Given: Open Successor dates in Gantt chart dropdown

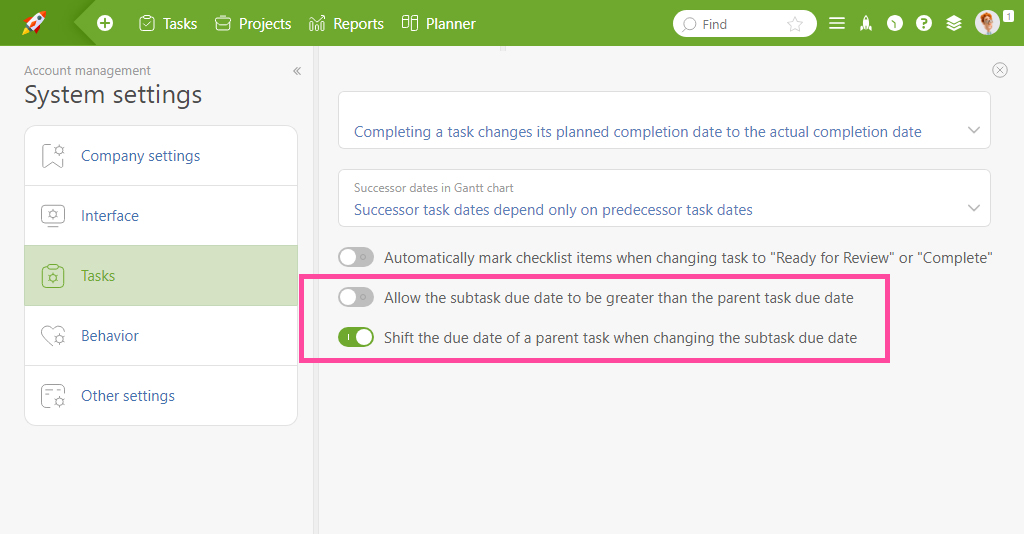Looking at the screenshot, I should (664, 198).
